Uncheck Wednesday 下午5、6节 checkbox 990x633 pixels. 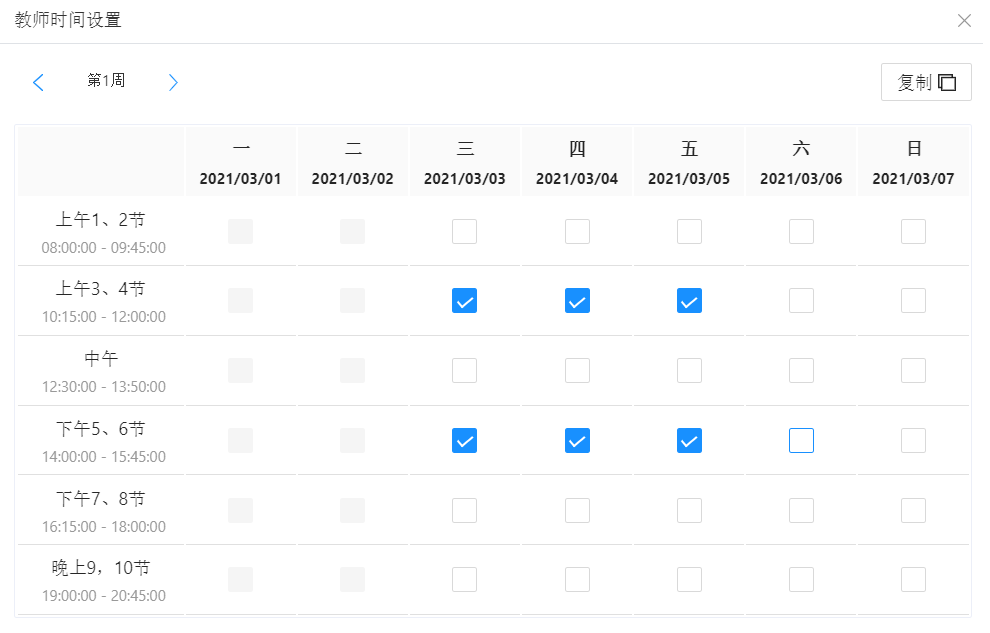[465, 441]
